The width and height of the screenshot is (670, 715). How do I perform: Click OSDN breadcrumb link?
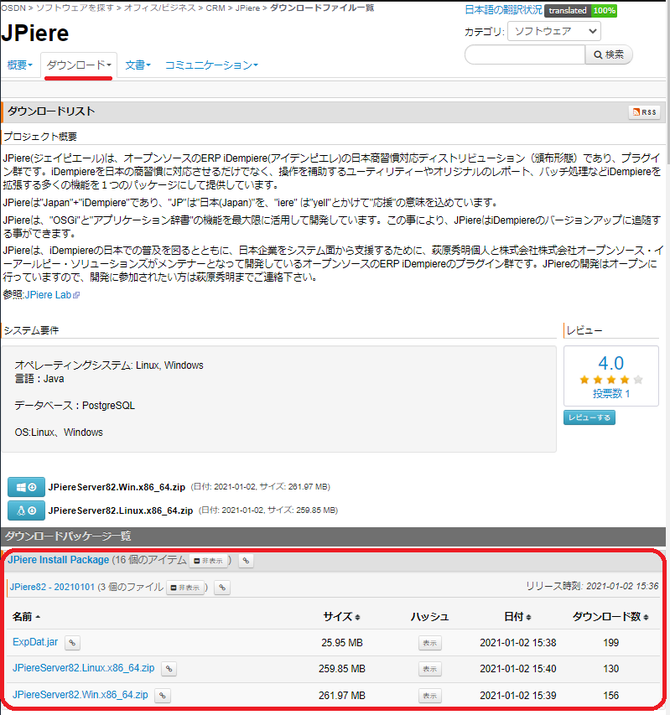tap(13, 8)
